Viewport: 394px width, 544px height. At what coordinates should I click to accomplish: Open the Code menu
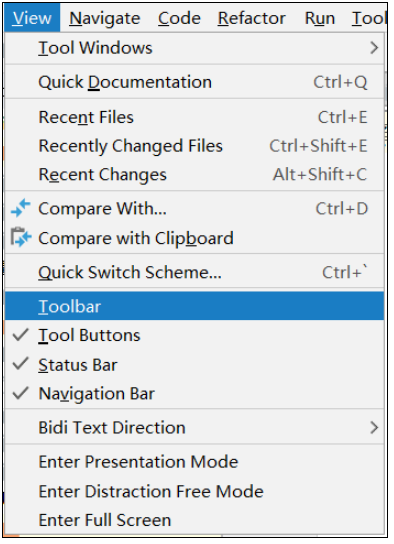pyautogui.click(x=179, y=18)
